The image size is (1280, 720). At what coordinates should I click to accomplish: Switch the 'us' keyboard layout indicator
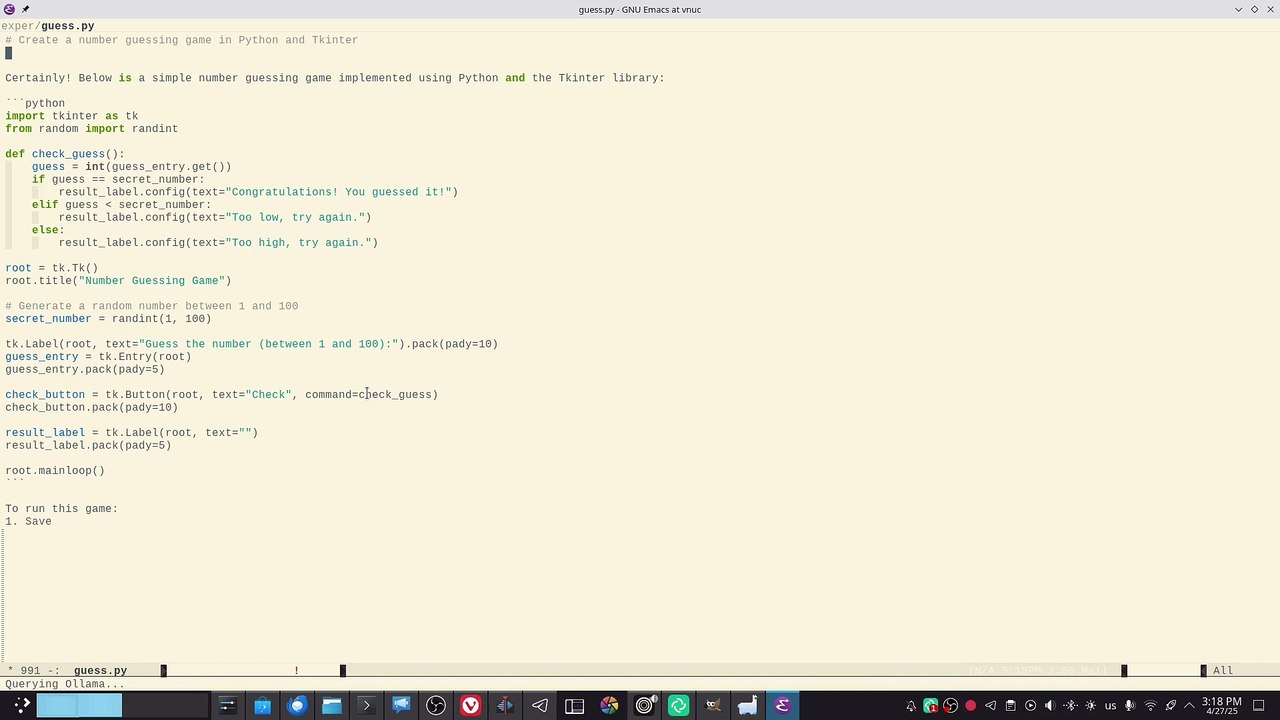click(x=1110, y=706)
